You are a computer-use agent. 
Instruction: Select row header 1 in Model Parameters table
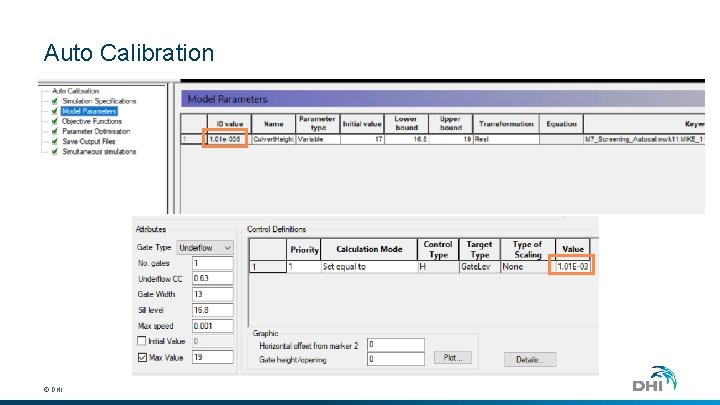(193, 139)
